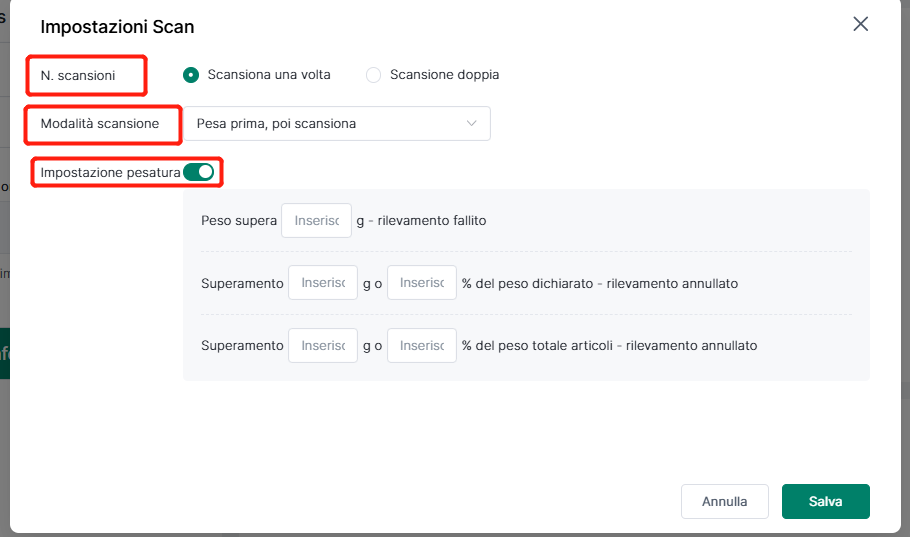Turn off the Impostazione pesatura switch
This screenshot has height=537, width=910.
[198, 172]
